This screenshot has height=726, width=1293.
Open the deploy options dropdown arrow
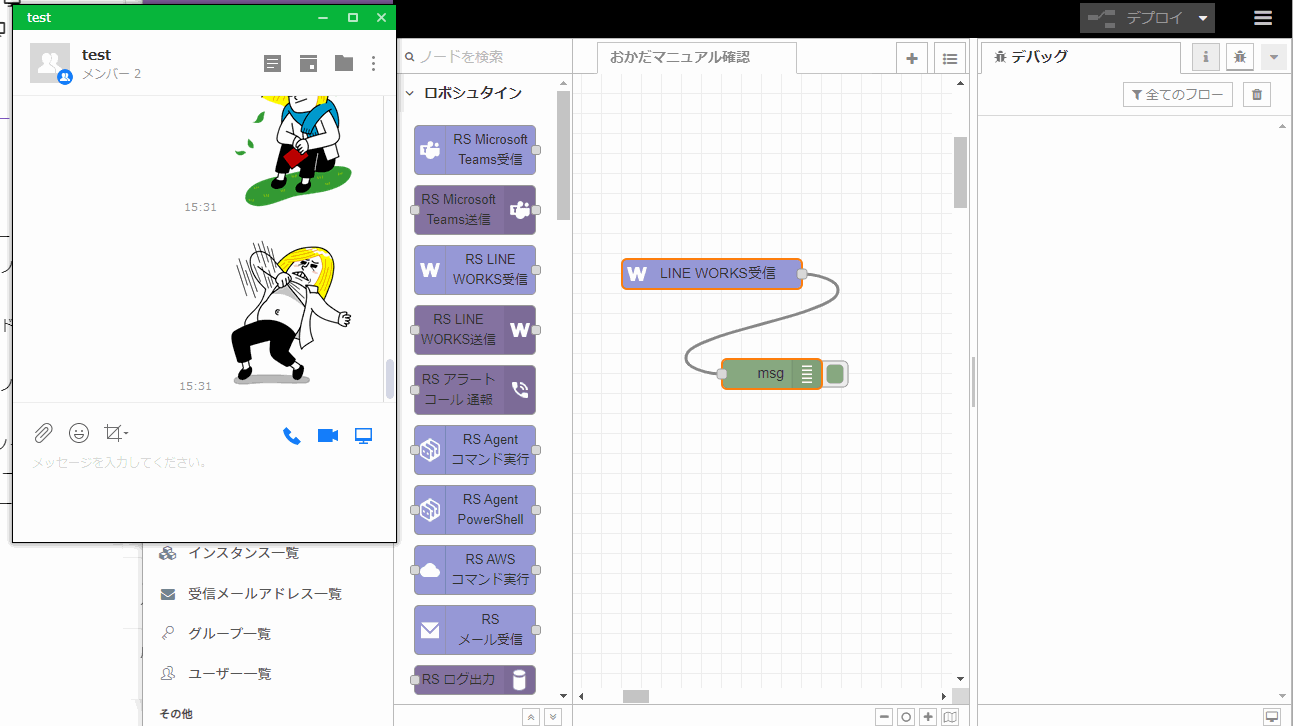coord(1204,18)
